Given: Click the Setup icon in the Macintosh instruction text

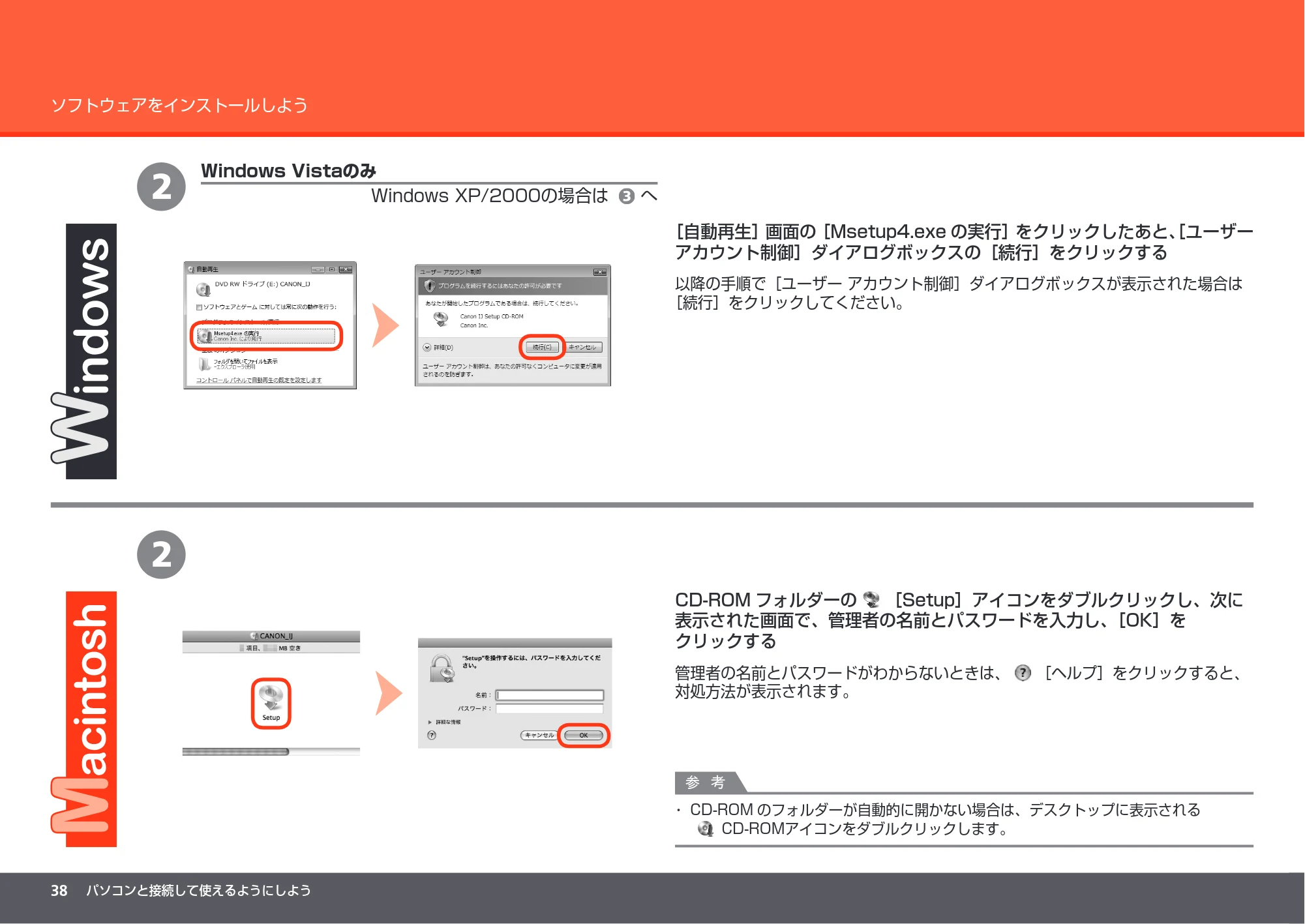Looking at the screenshot, I should click(x=871, y=599).
